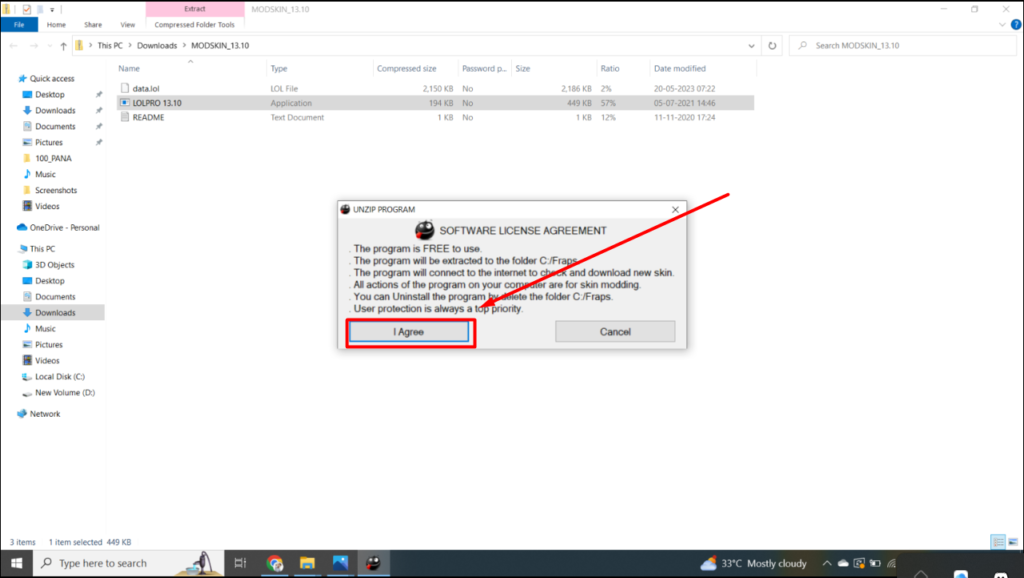Expand This PC in the navigation pane
1024x578 pixels.
pos(13,248)
